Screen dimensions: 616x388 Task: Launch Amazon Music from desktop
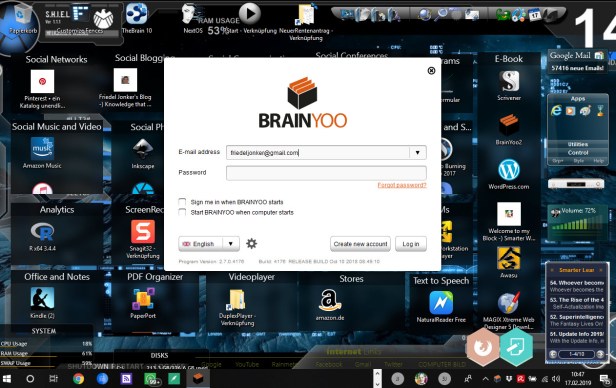pyautogui.click(x=42, y=149)
